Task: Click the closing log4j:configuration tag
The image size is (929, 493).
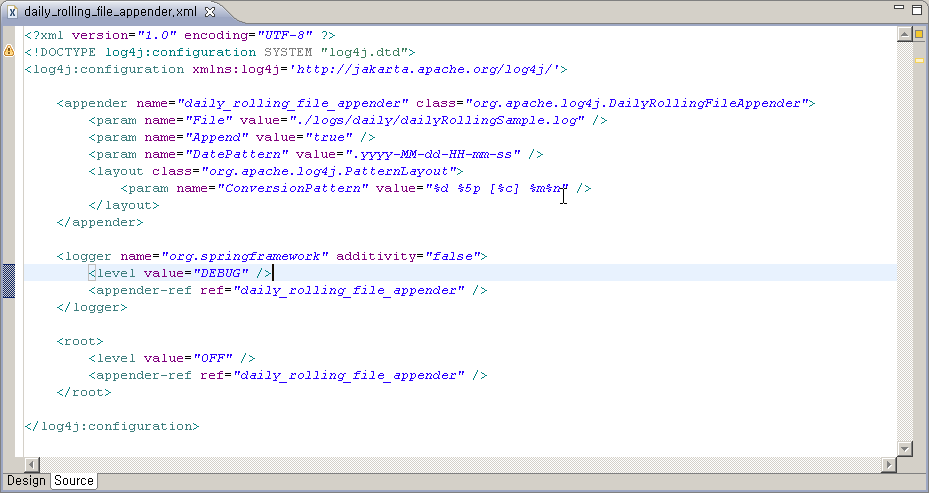Action: tap(112, 426)
